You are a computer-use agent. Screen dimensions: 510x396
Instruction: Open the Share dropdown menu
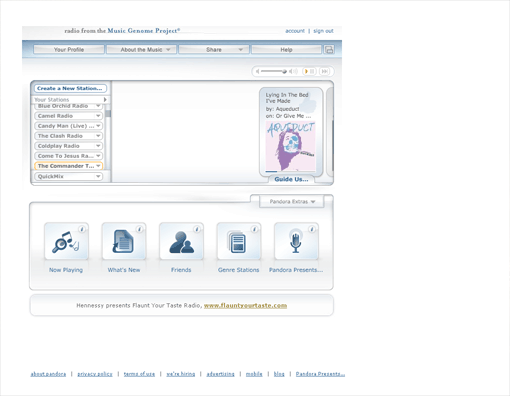coord(214,50)
